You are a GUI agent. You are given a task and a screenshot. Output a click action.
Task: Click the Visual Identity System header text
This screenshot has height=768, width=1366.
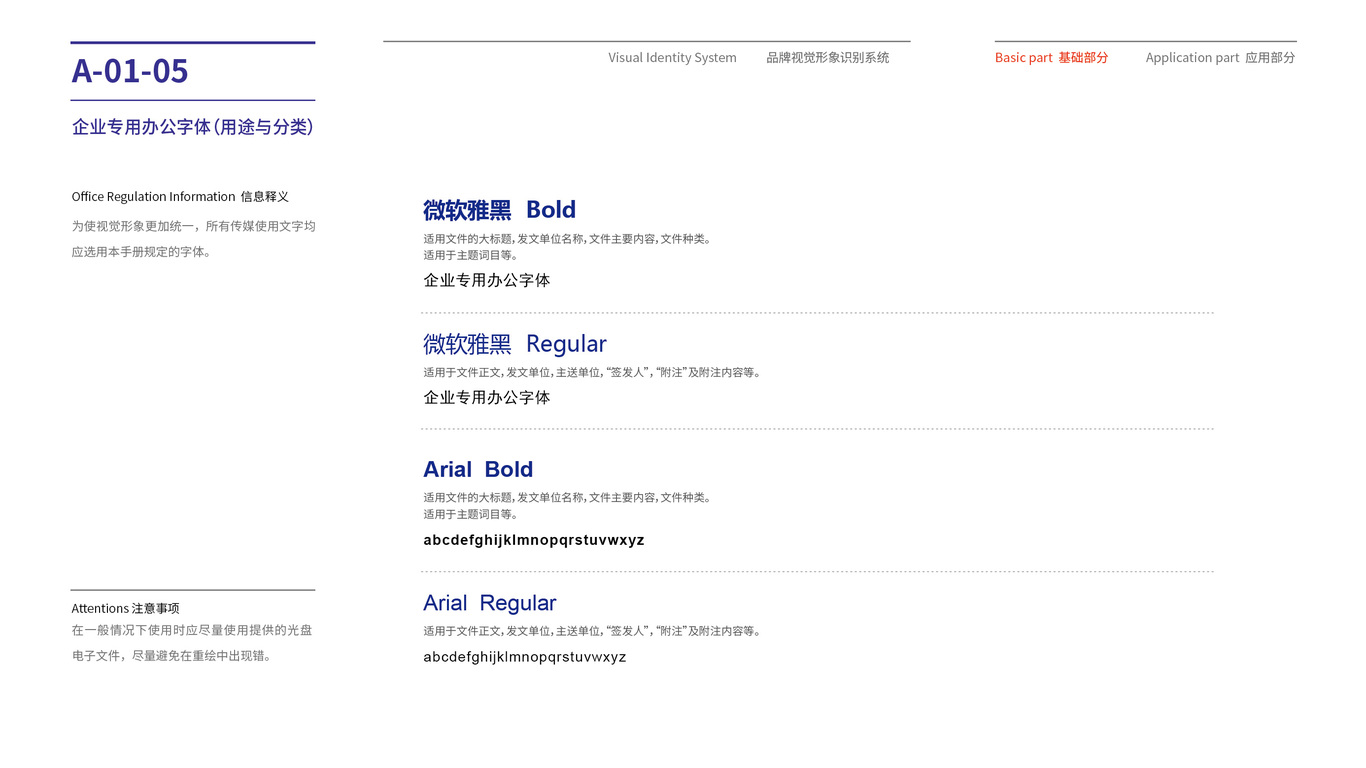pos(672,58)
